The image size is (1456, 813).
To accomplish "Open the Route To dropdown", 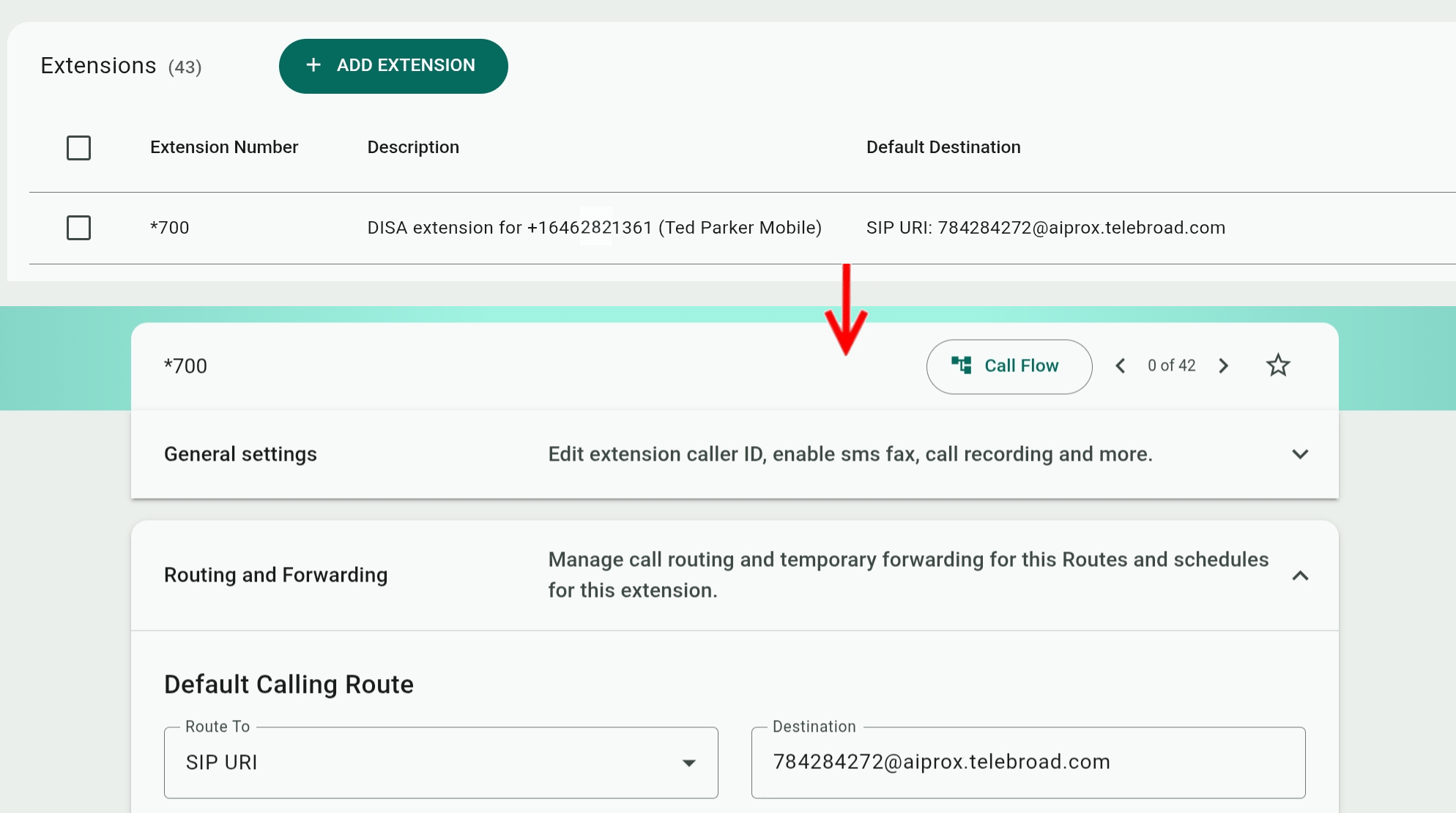I will [x=439, y=762].
